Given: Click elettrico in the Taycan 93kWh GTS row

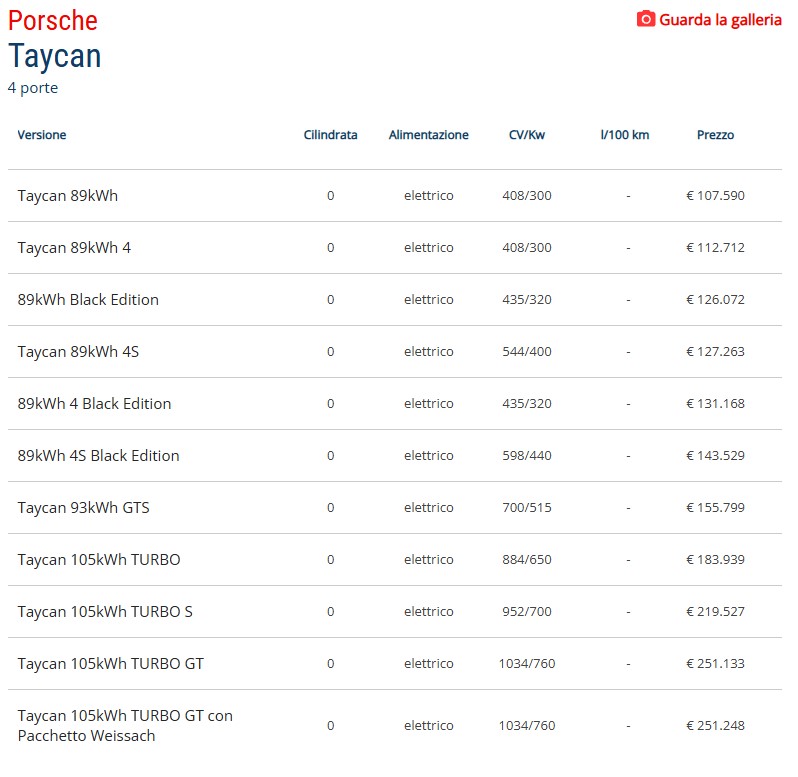Looking at the screenshot, I should pyautogui.click(x=429, y=508).
